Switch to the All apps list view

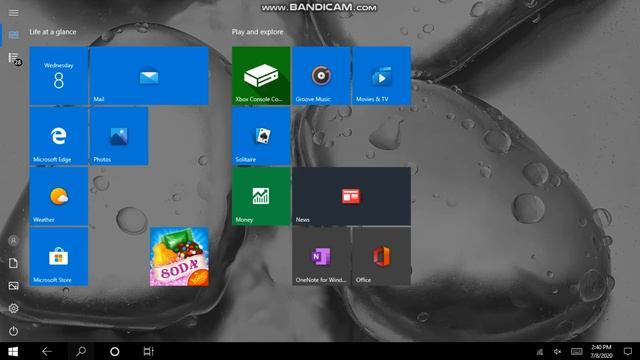[x=14, y=58]
